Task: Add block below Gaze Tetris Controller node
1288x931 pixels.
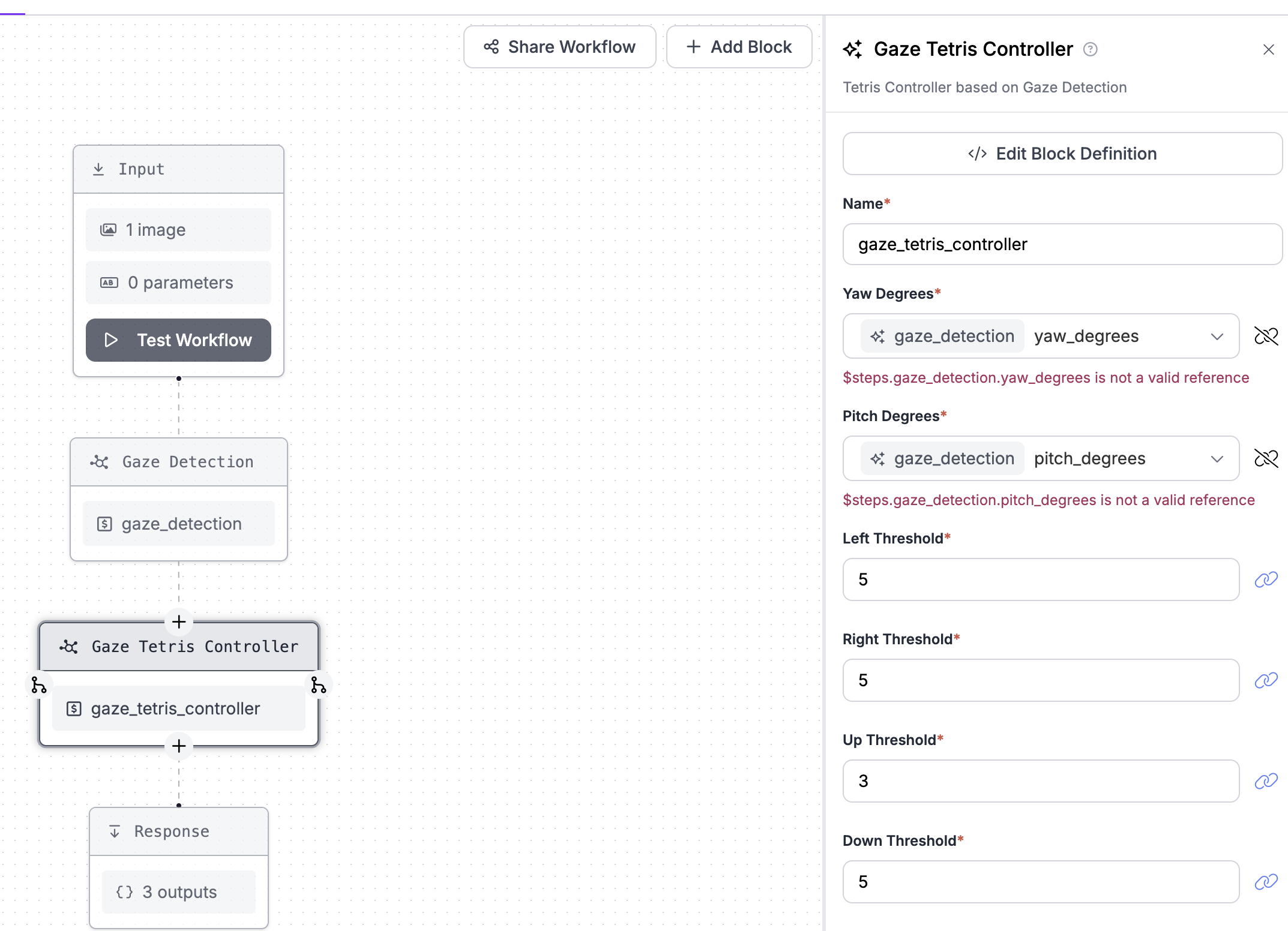Action: [x=179, y=746]
